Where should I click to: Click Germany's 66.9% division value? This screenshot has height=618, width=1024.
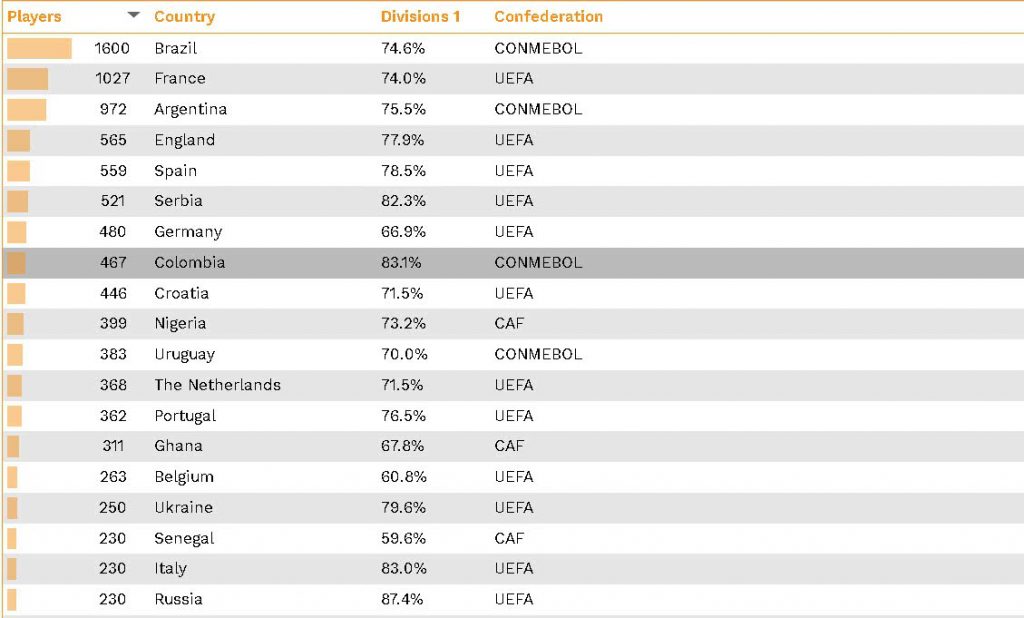pyautogui.click(x=403, y=232)
